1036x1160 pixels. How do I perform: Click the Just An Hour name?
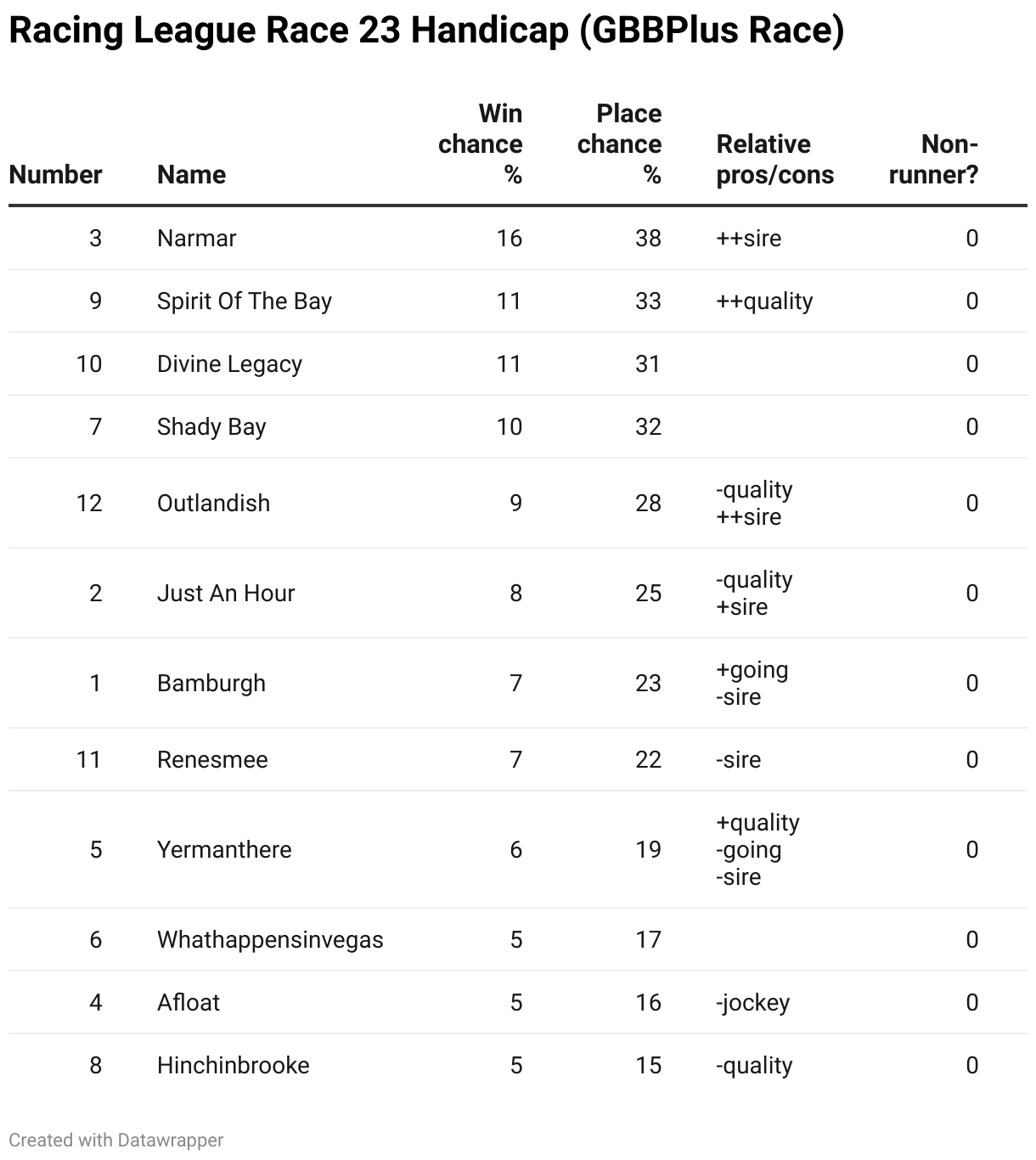[x=225, y=593]
